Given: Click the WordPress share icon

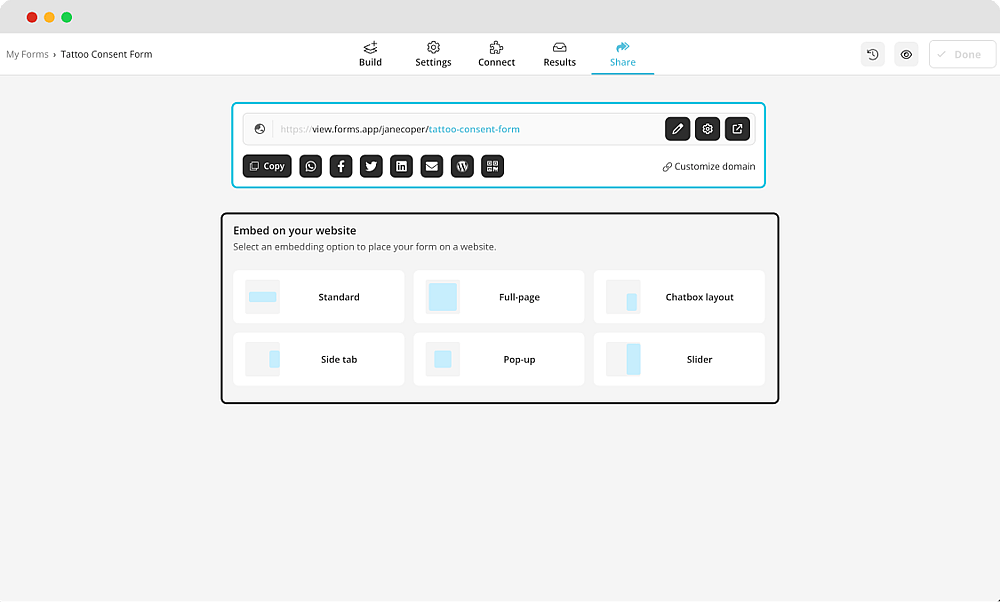Looking at the screenshot, I should (462, 166).
